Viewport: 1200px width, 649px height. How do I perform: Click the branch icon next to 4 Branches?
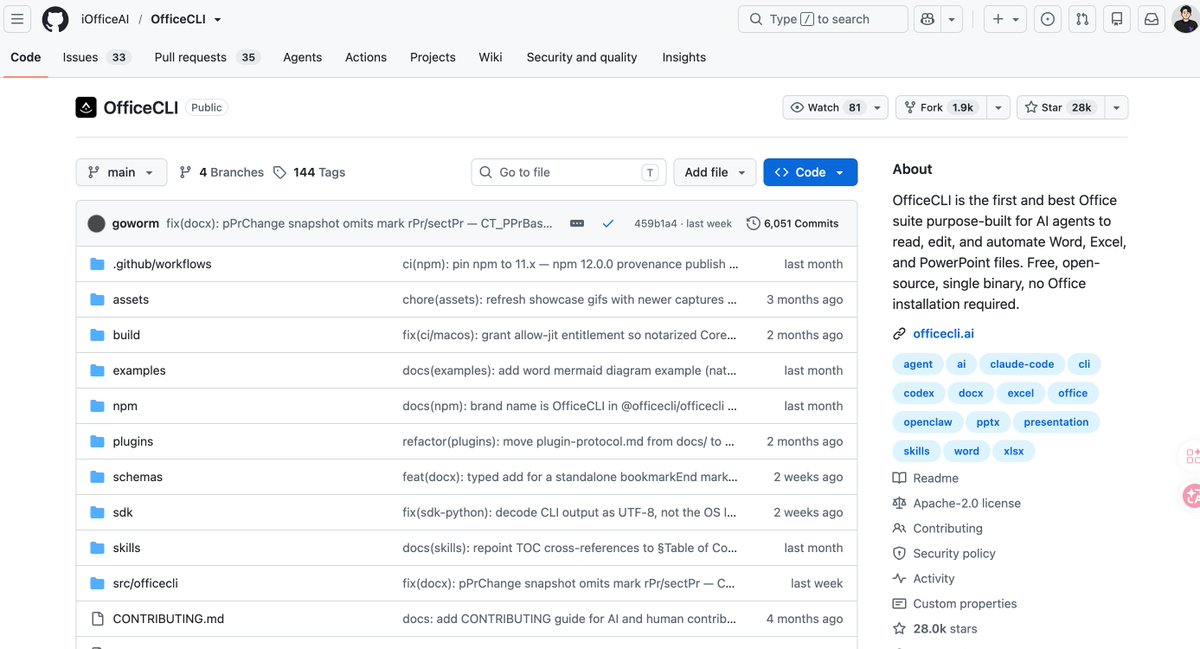pyautogui.click(x=185, y=172)
